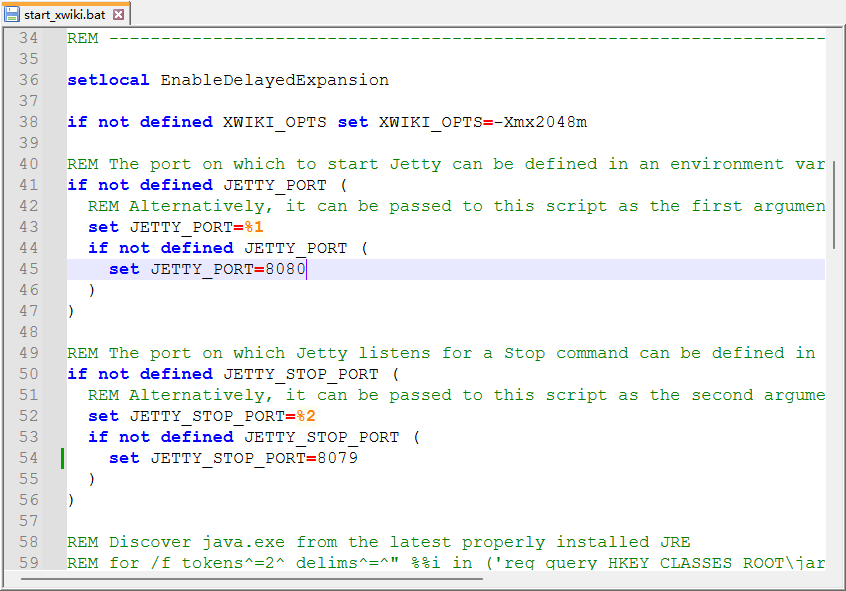Click the EnableDelayedExpansion keyword
Image resolution: width=846 pixels, height=591 pixels.
coord(274,80)
